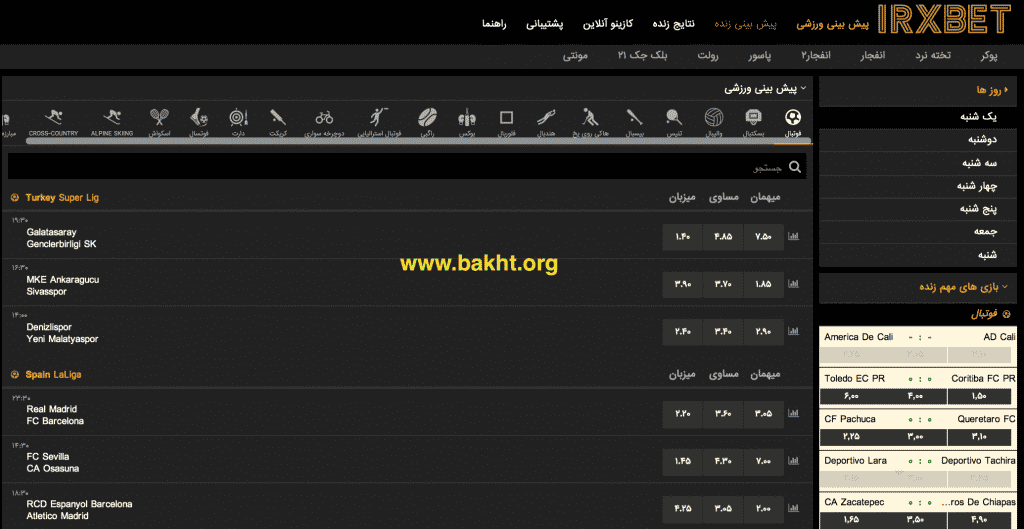Choose the cycling bicycle icon
This screenshot has height=529, width=1024.
(324, 121)
